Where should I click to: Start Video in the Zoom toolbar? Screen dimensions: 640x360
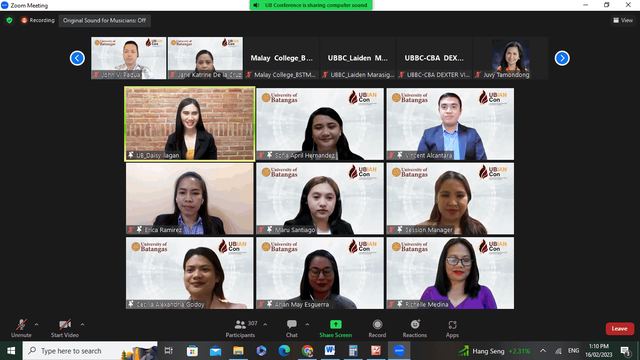coord(64,328)
